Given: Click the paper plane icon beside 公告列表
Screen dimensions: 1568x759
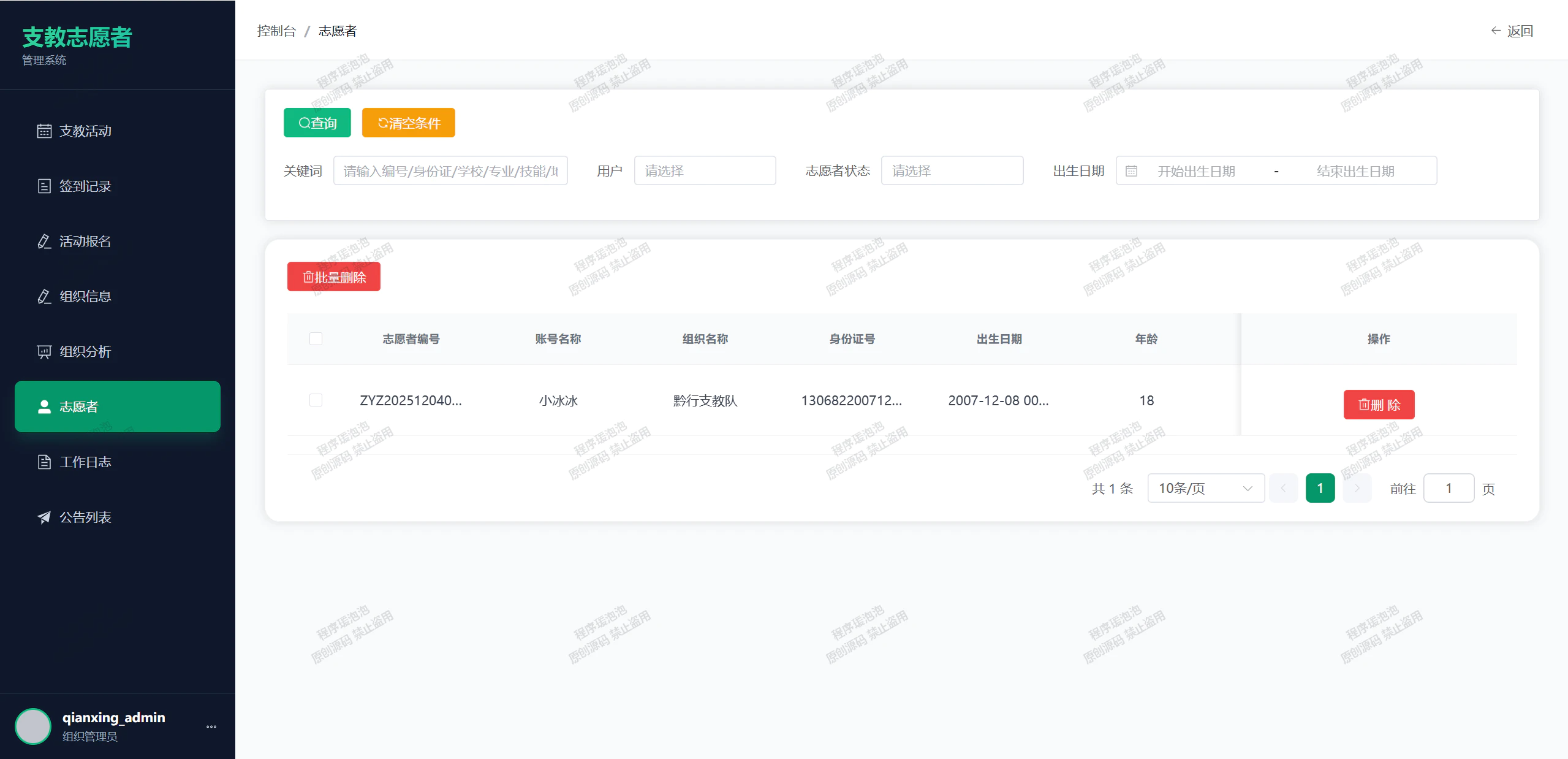Looking at the screenshot, I should tap(44, 517).
